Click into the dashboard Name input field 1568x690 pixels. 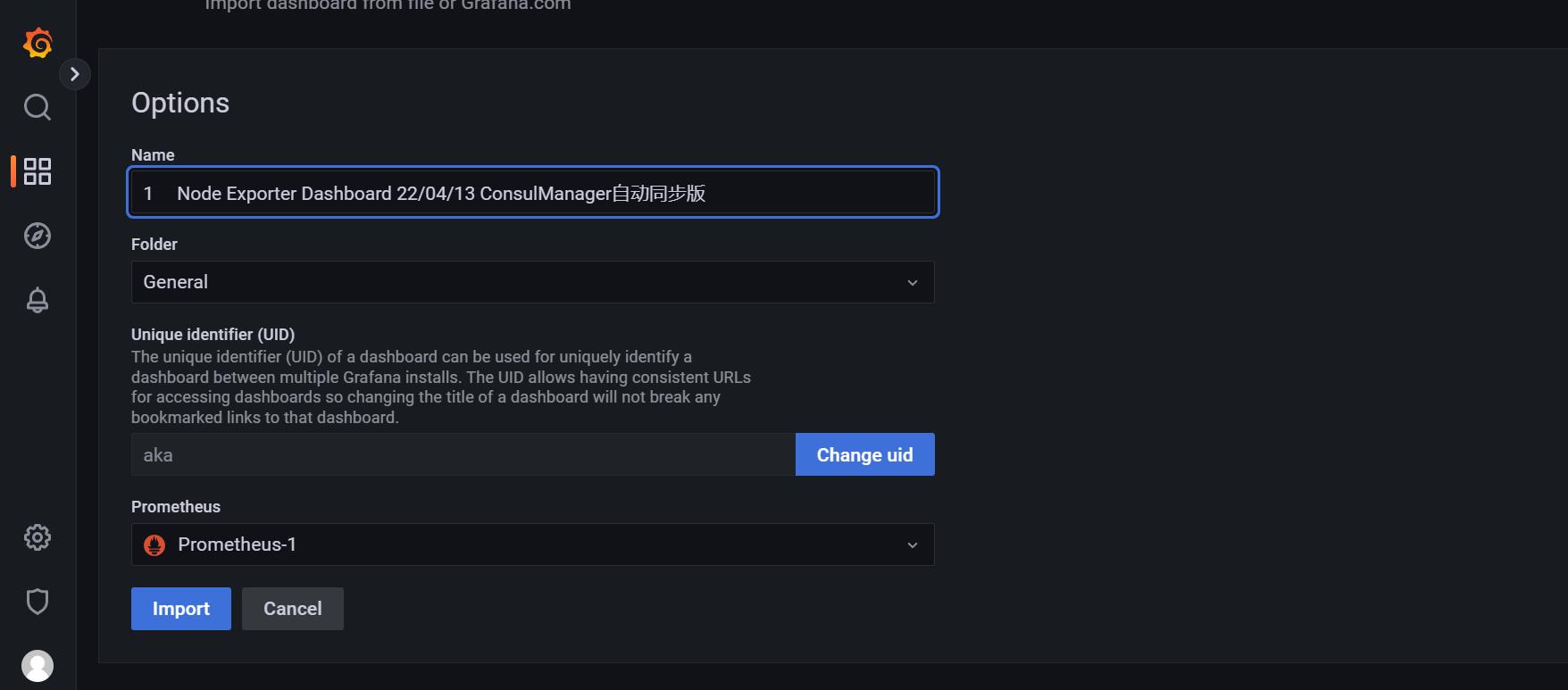pos(533,193)
